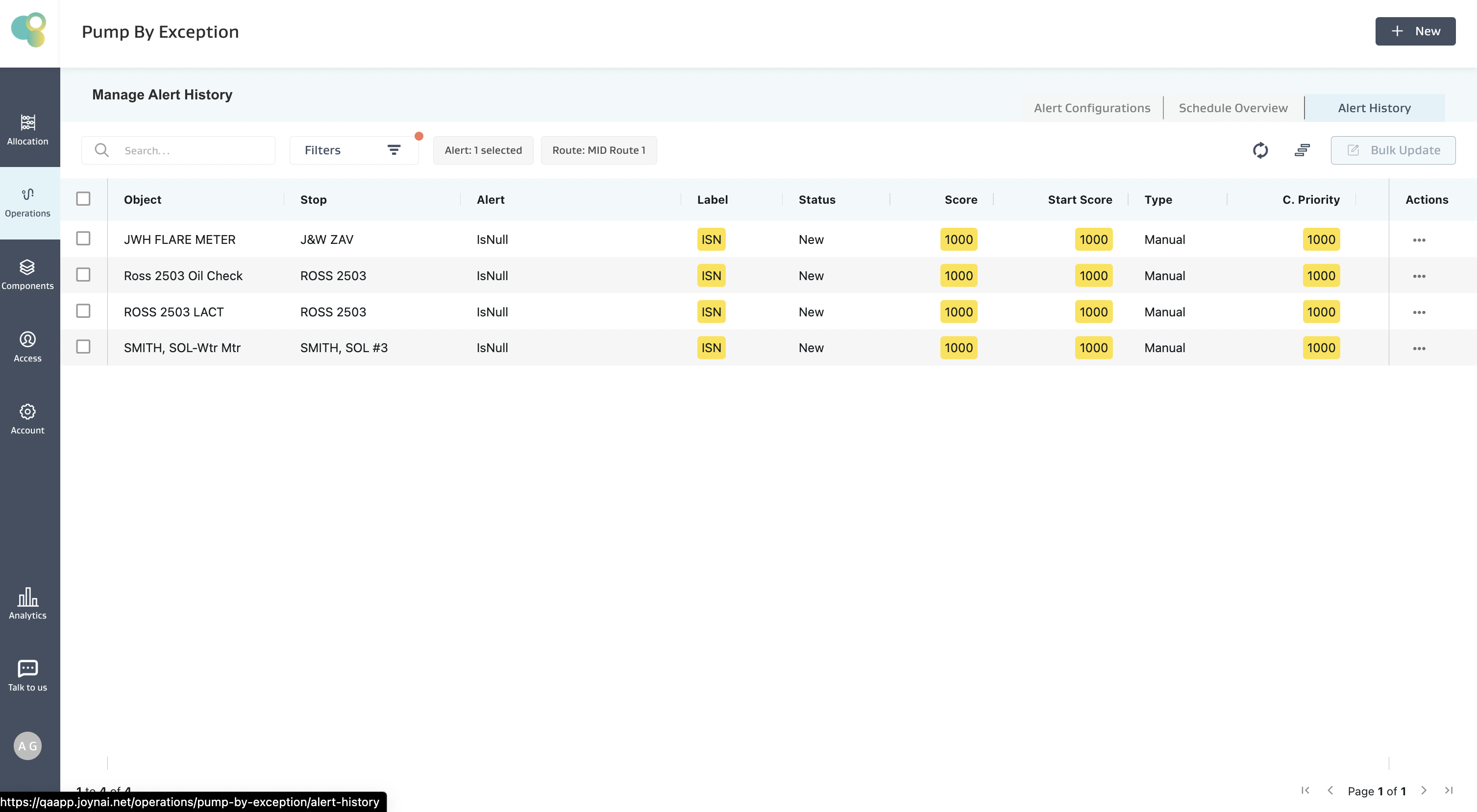Switch to the Schedule Overview tab
The width and height of the screenshot is (1477, 812).
pos(1233,108)
